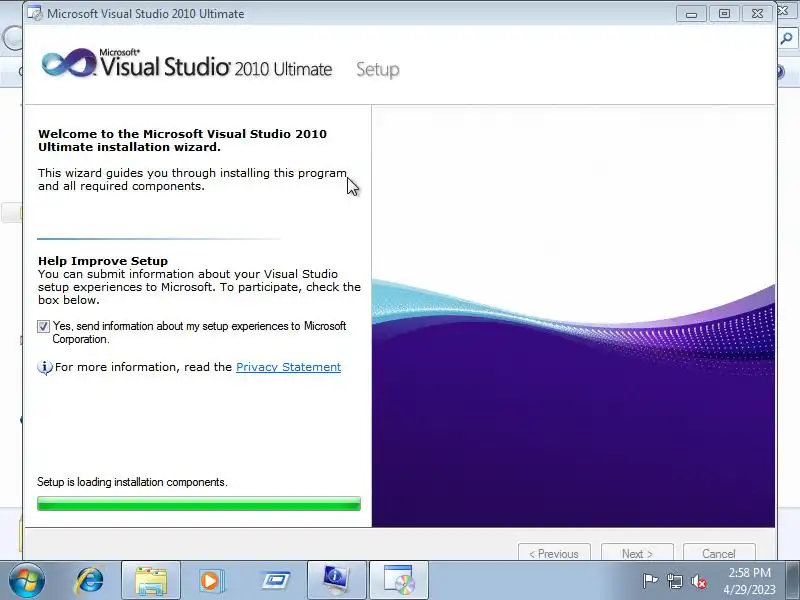Minimize the Visual Studio setup window
Viewport: 800px width, 600px height.
click(x=691, y=14)
